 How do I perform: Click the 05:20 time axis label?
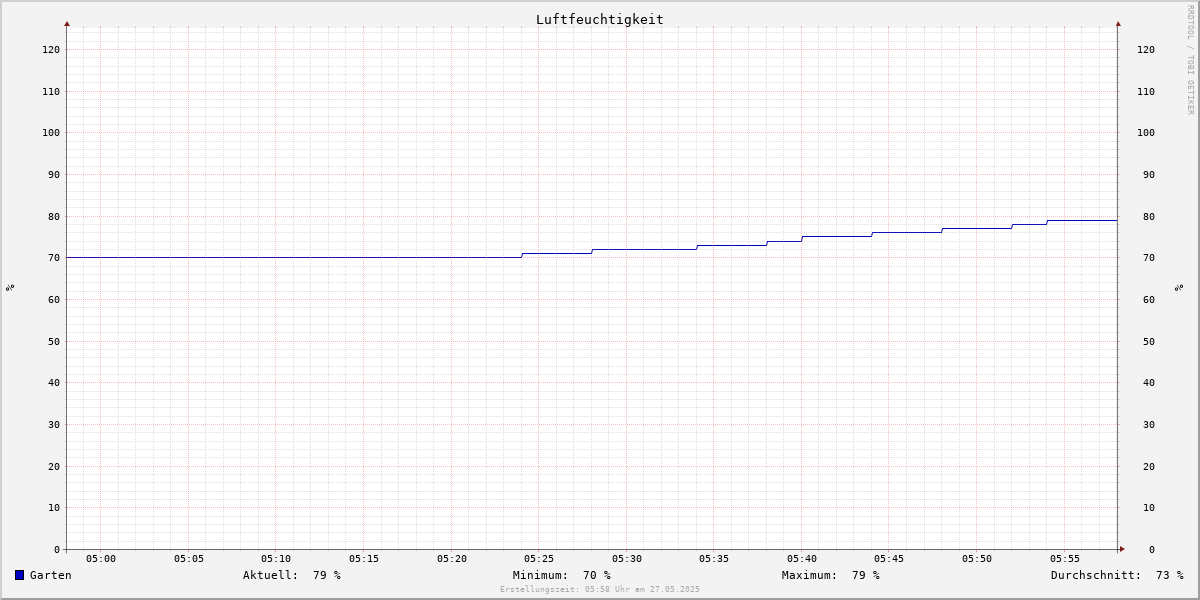tap(451, 559)
